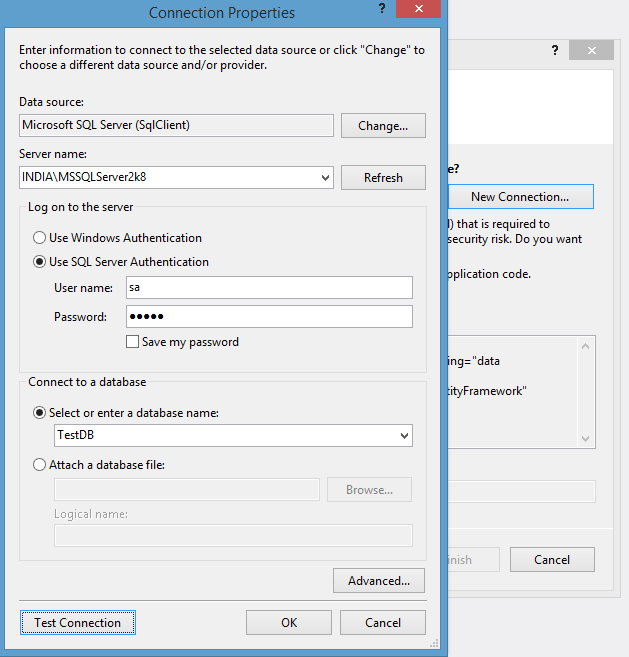Open the TestDB database name dropdown
629x657 pixels.
404,436
